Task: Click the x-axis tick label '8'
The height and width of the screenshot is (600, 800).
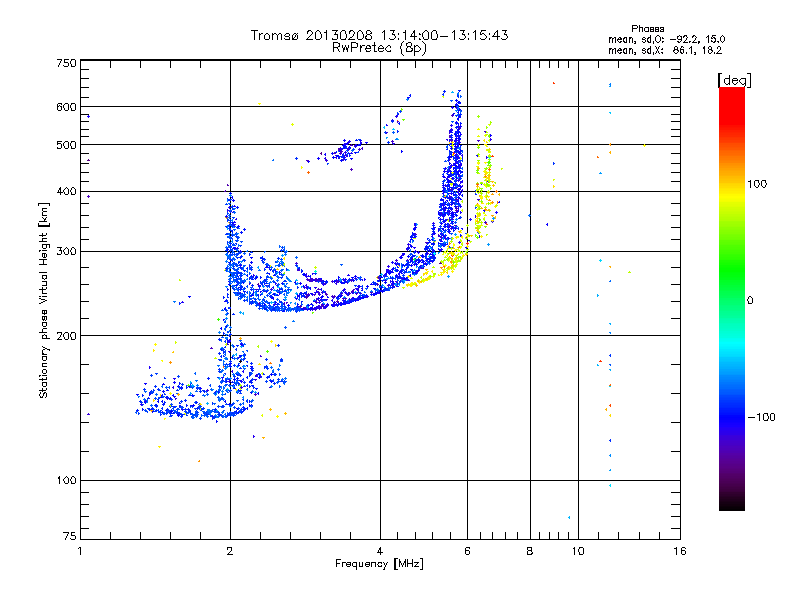Action: (x=530, y=551)
